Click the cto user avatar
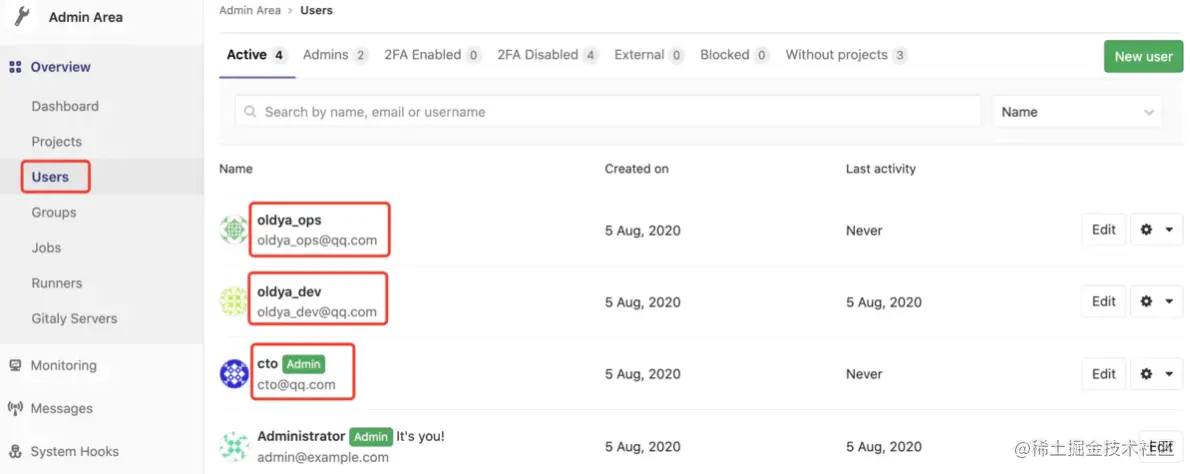 pyautogui.click(x=234, y=374)
